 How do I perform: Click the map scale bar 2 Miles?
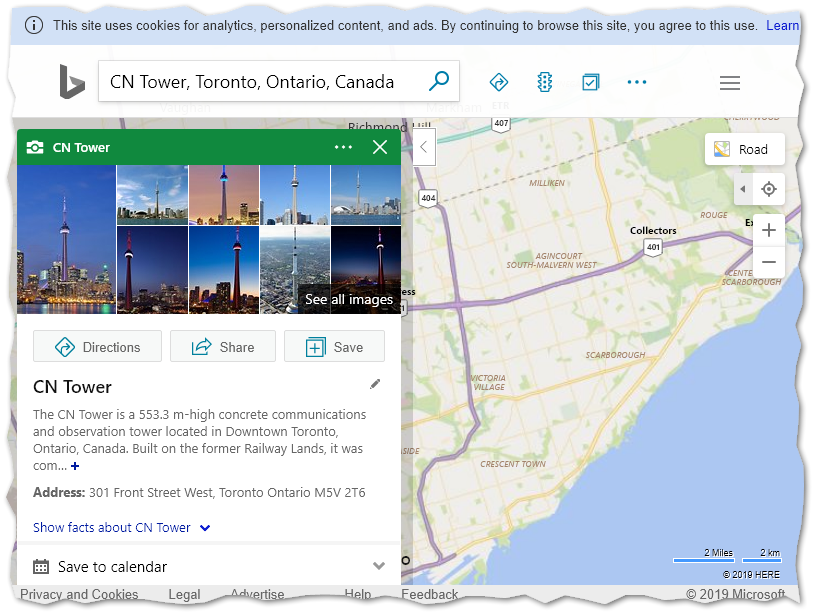click(x=704, y=556)
